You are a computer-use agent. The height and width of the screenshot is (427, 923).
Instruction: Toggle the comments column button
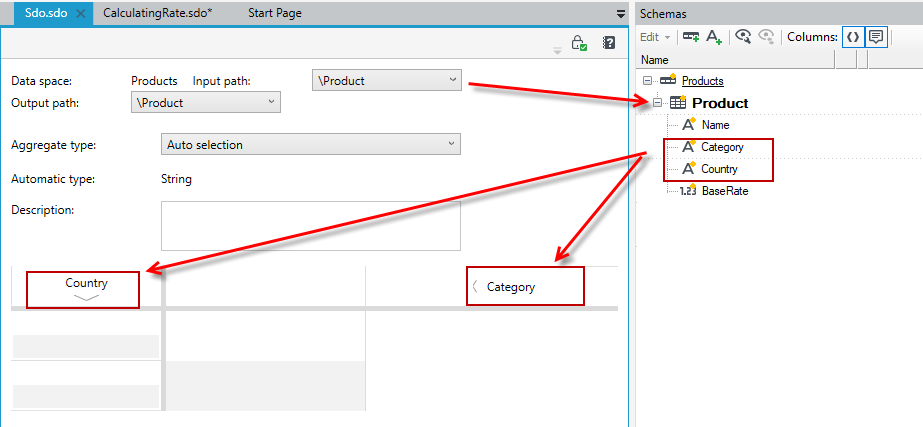click(x=876, y=37)
